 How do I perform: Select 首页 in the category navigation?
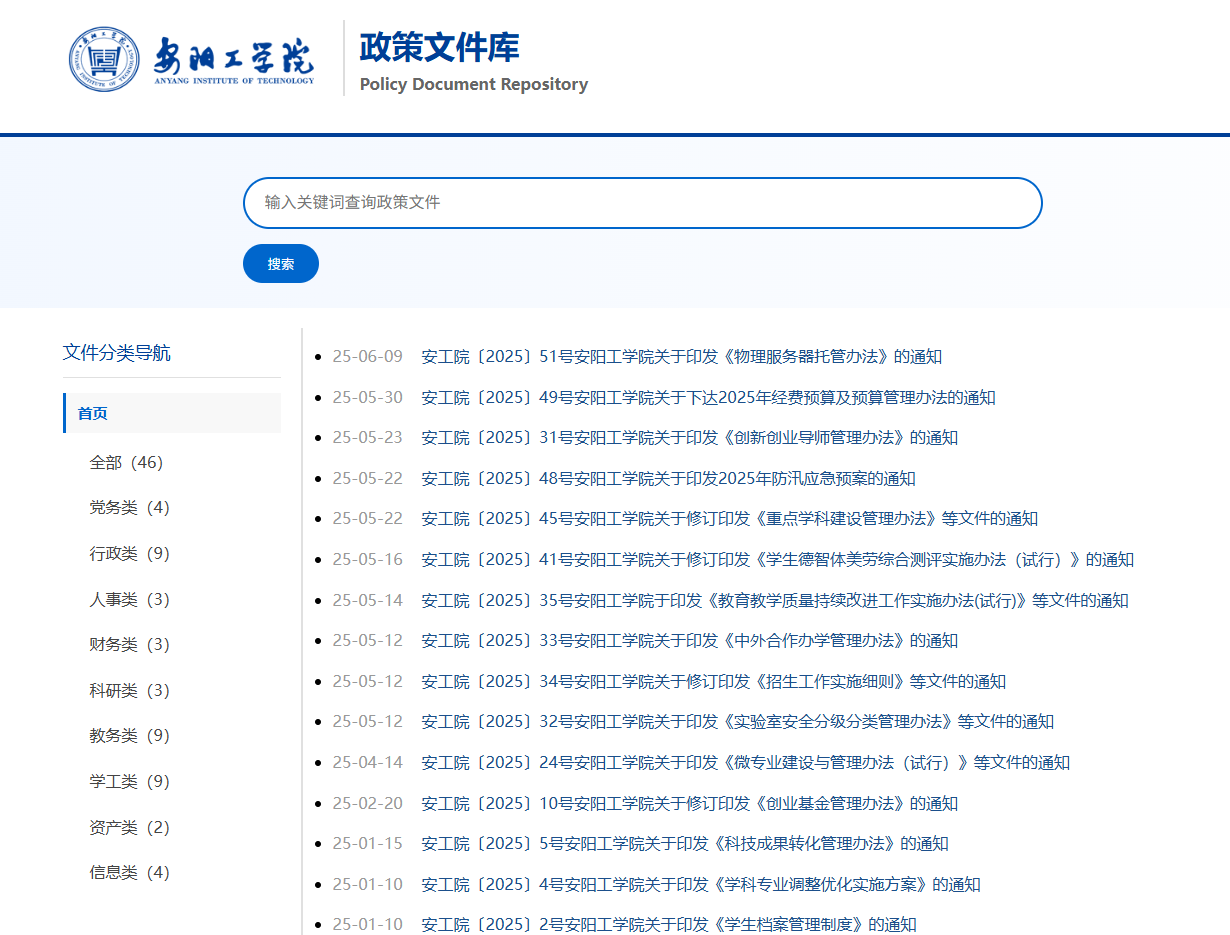93,413
